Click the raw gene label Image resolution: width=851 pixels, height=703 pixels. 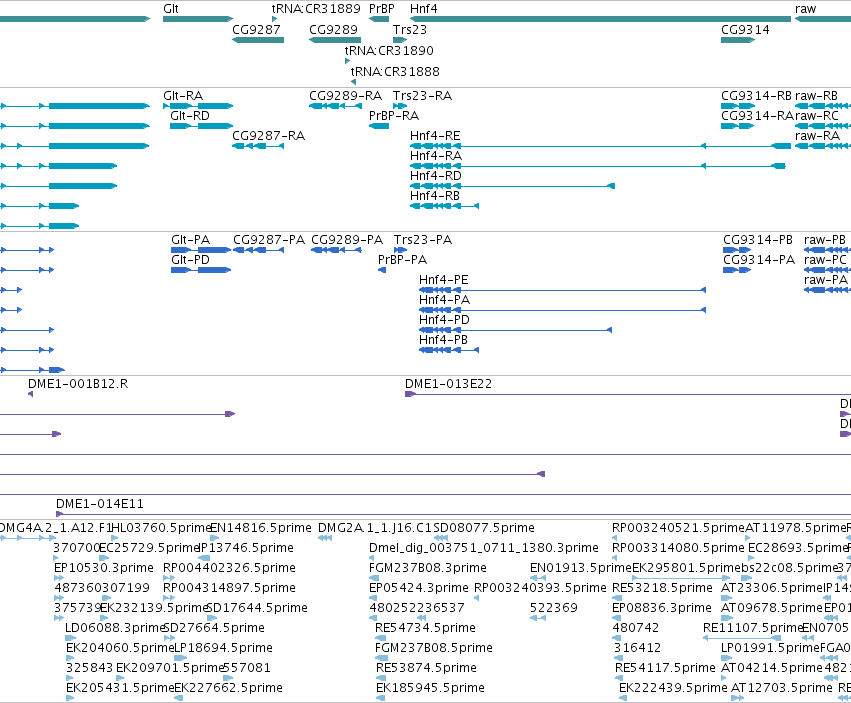805,9
